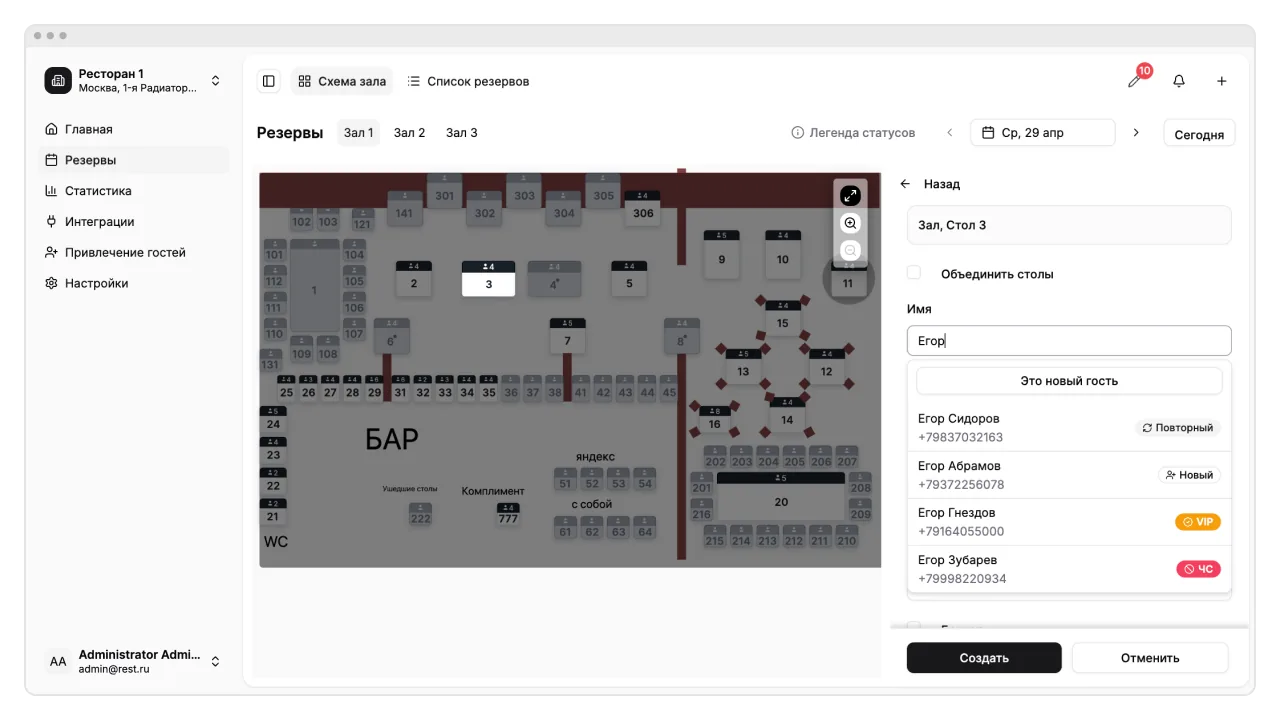Click the AA user avatar

tap(58, 661)
